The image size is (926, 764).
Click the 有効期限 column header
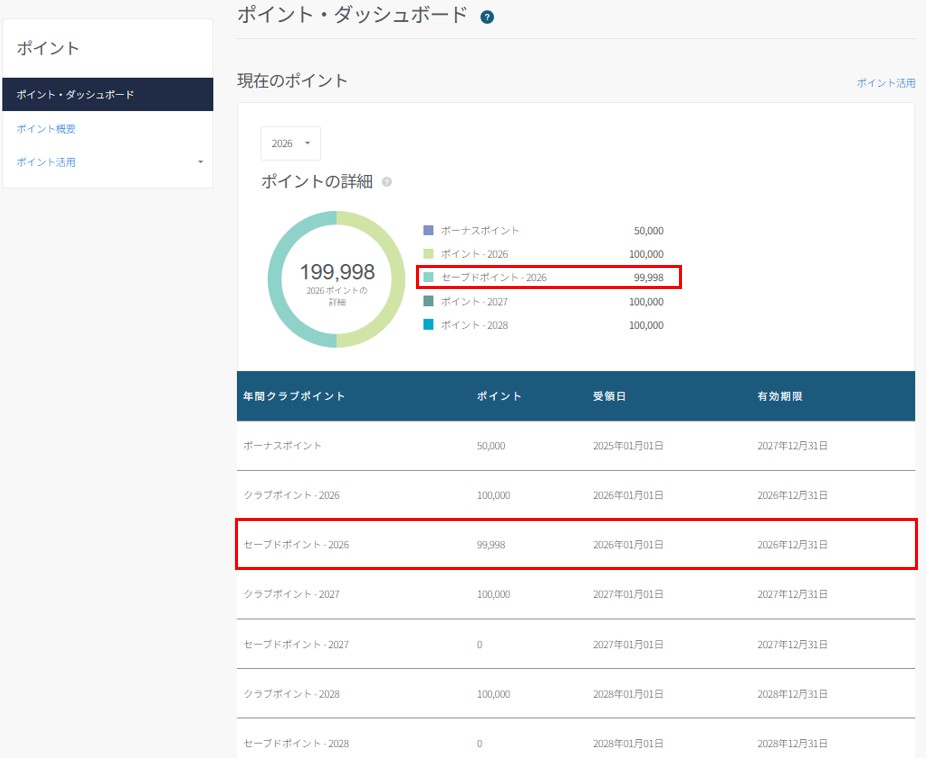(x=779, y=396)
